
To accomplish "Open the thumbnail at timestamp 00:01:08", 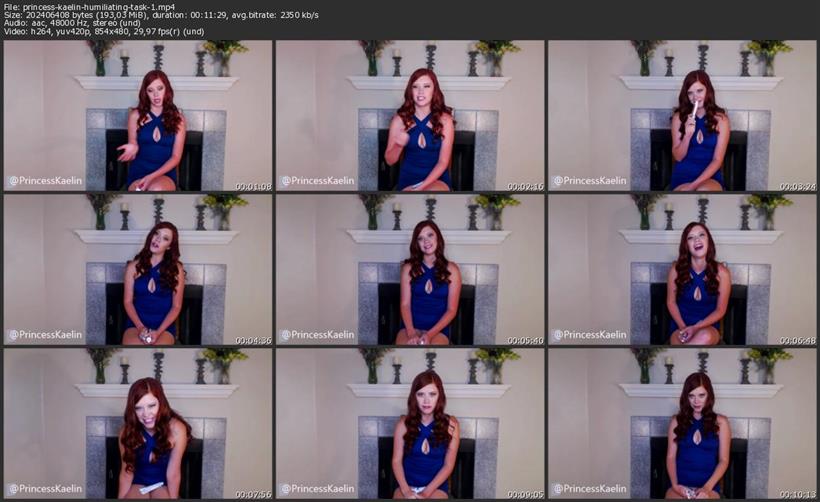I will tap(138, 115).
